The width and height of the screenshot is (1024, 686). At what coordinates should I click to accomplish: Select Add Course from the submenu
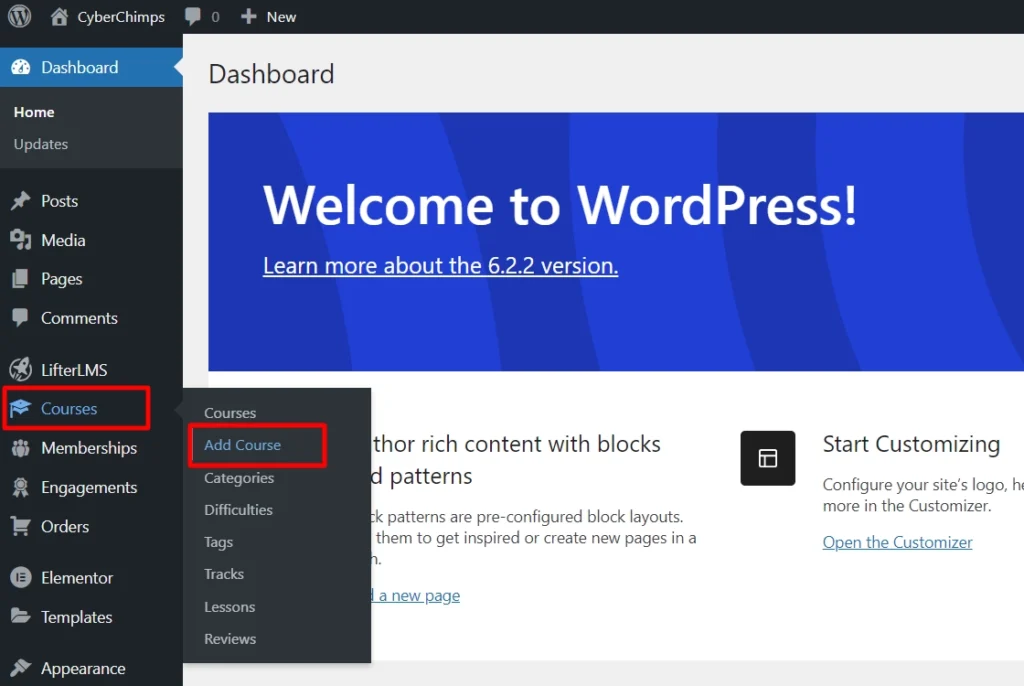coord(243,445)
